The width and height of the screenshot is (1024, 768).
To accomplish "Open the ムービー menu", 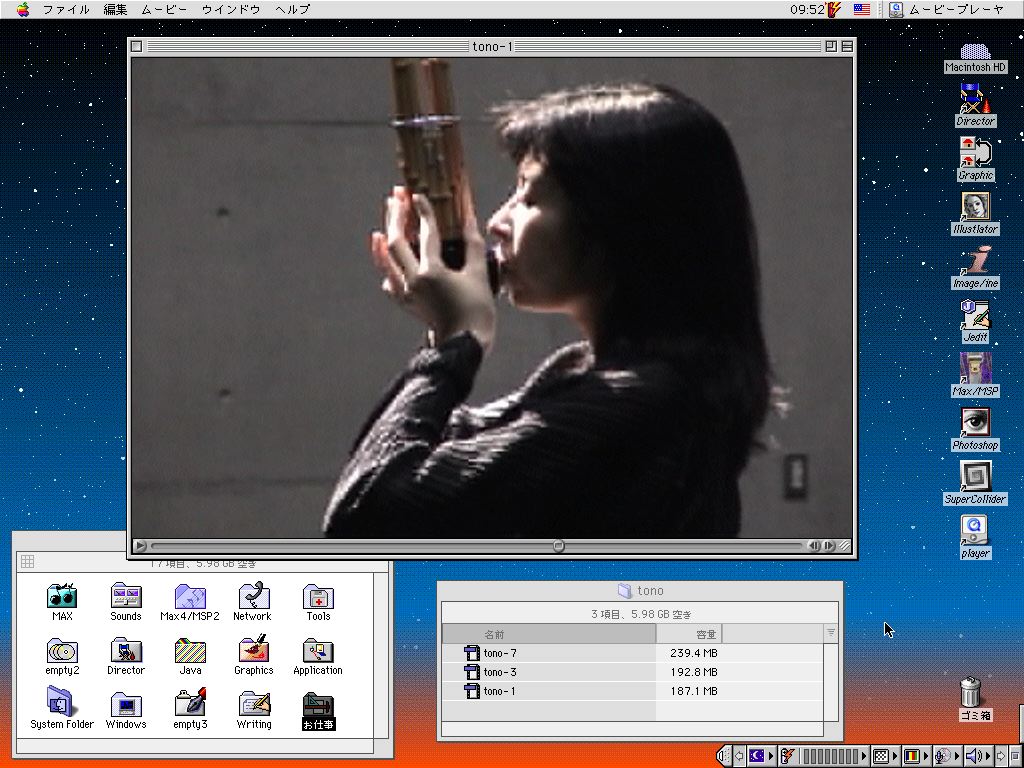I will 163,9.
